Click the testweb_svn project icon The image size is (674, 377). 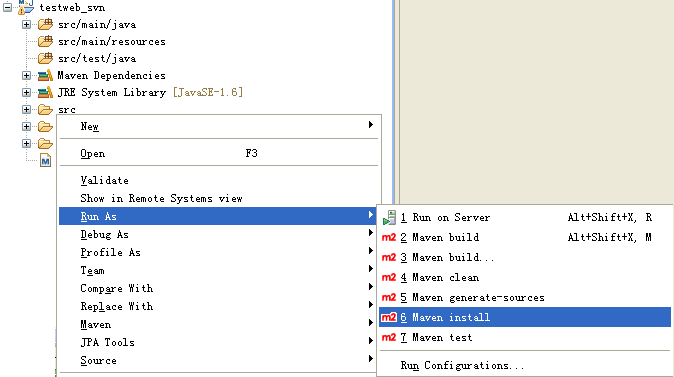(26, 7)
